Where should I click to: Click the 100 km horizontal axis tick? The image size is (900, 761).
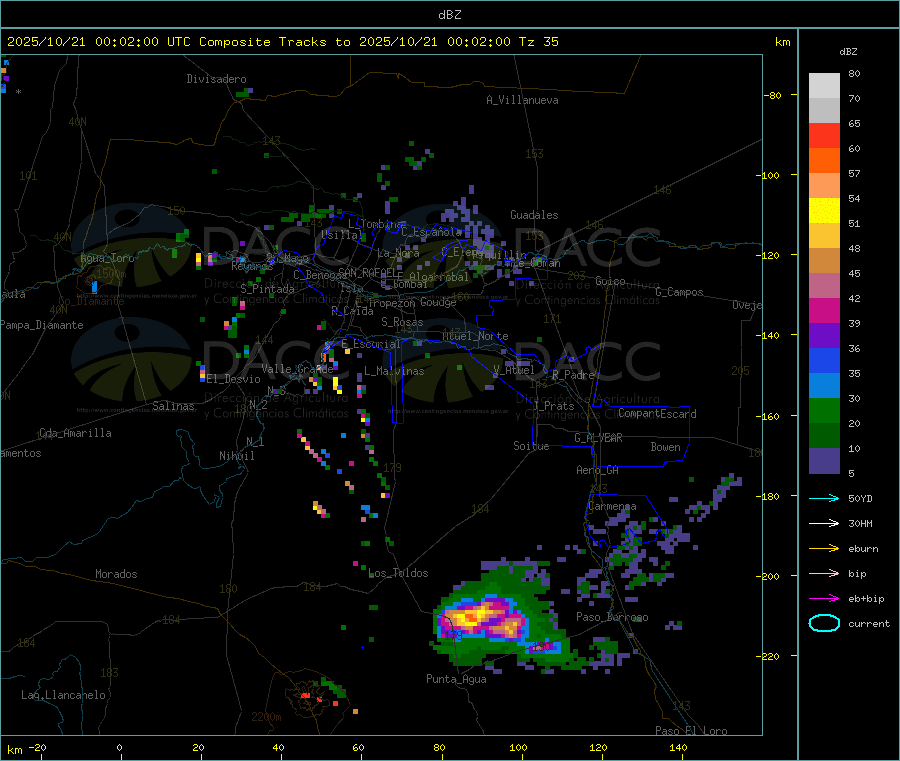pos(518,747)
